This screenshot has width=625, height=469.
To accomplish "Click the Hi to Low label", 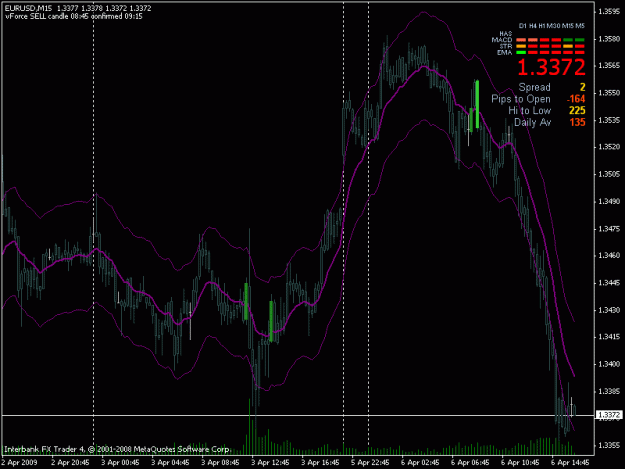I will (530, 110).
